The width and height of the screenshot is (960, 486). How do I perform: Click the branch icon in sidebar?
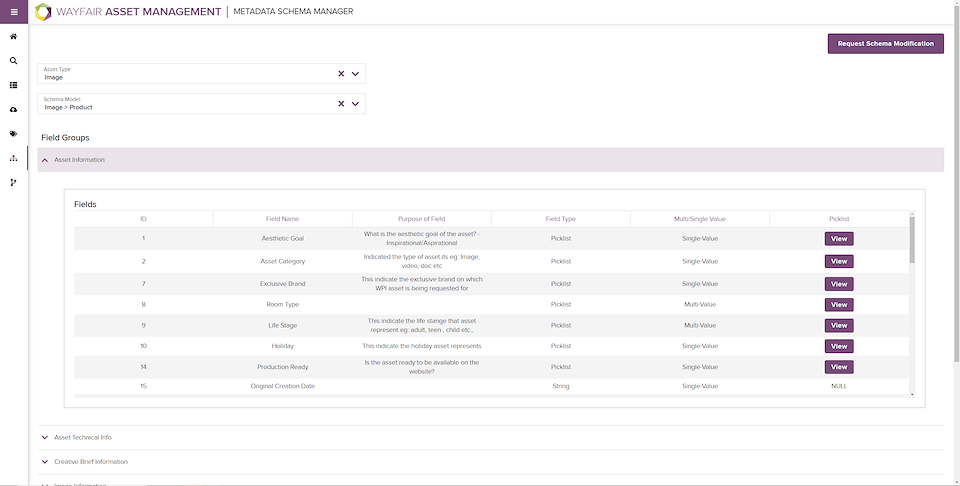(x=13, y=182)
